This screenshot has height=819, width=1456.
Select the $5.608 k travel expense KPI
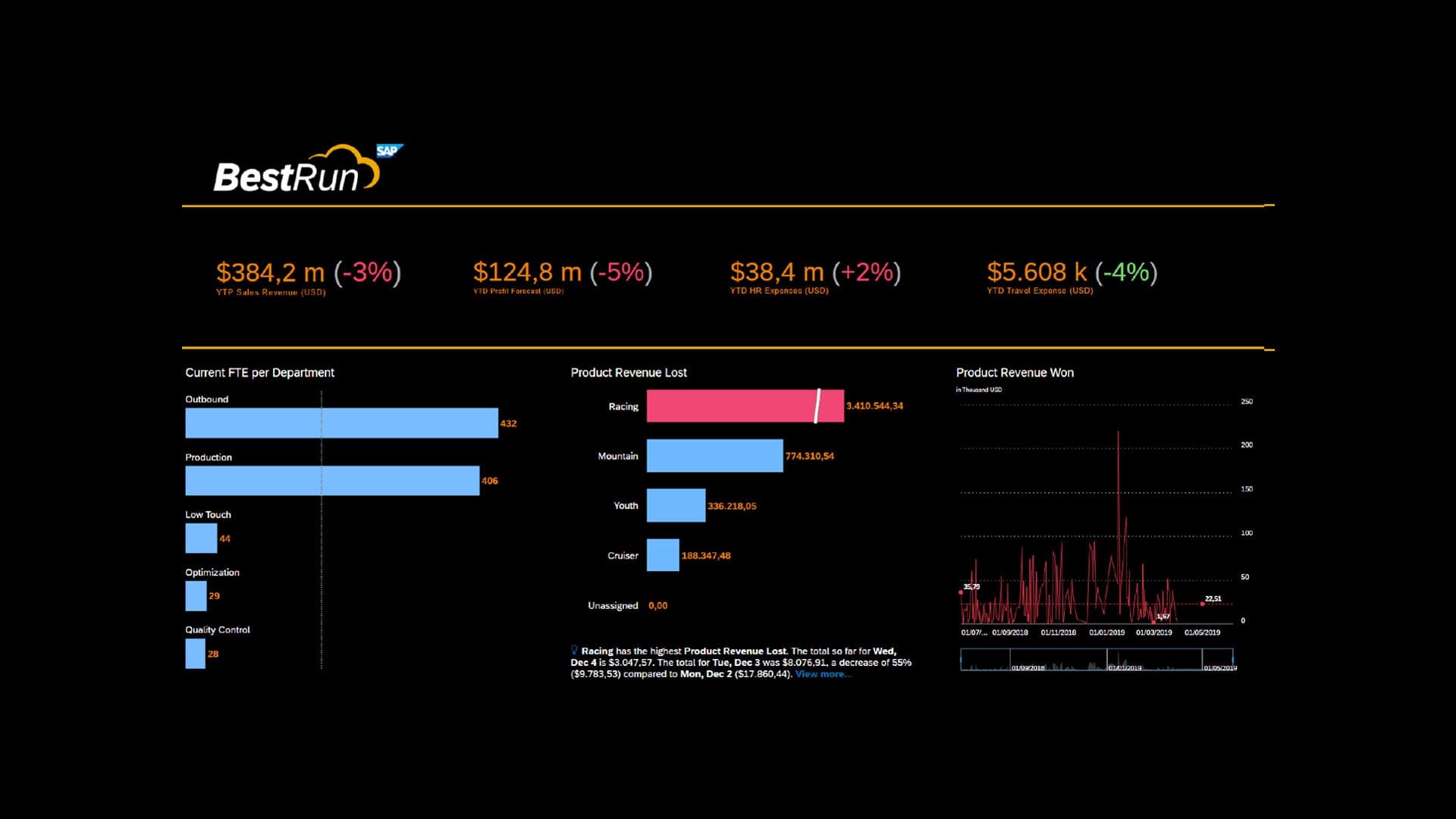(x=1072, y=271)
